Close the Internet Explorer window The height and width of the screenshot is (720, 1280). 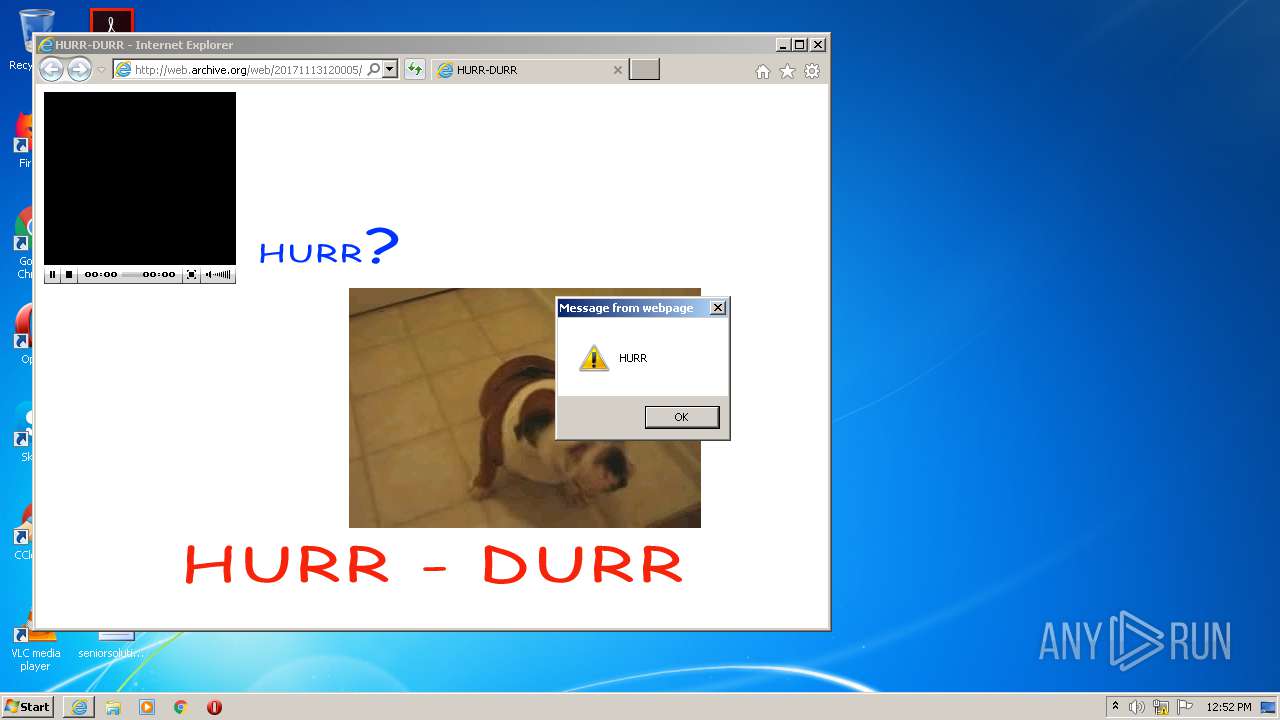(x=817, y=45)
